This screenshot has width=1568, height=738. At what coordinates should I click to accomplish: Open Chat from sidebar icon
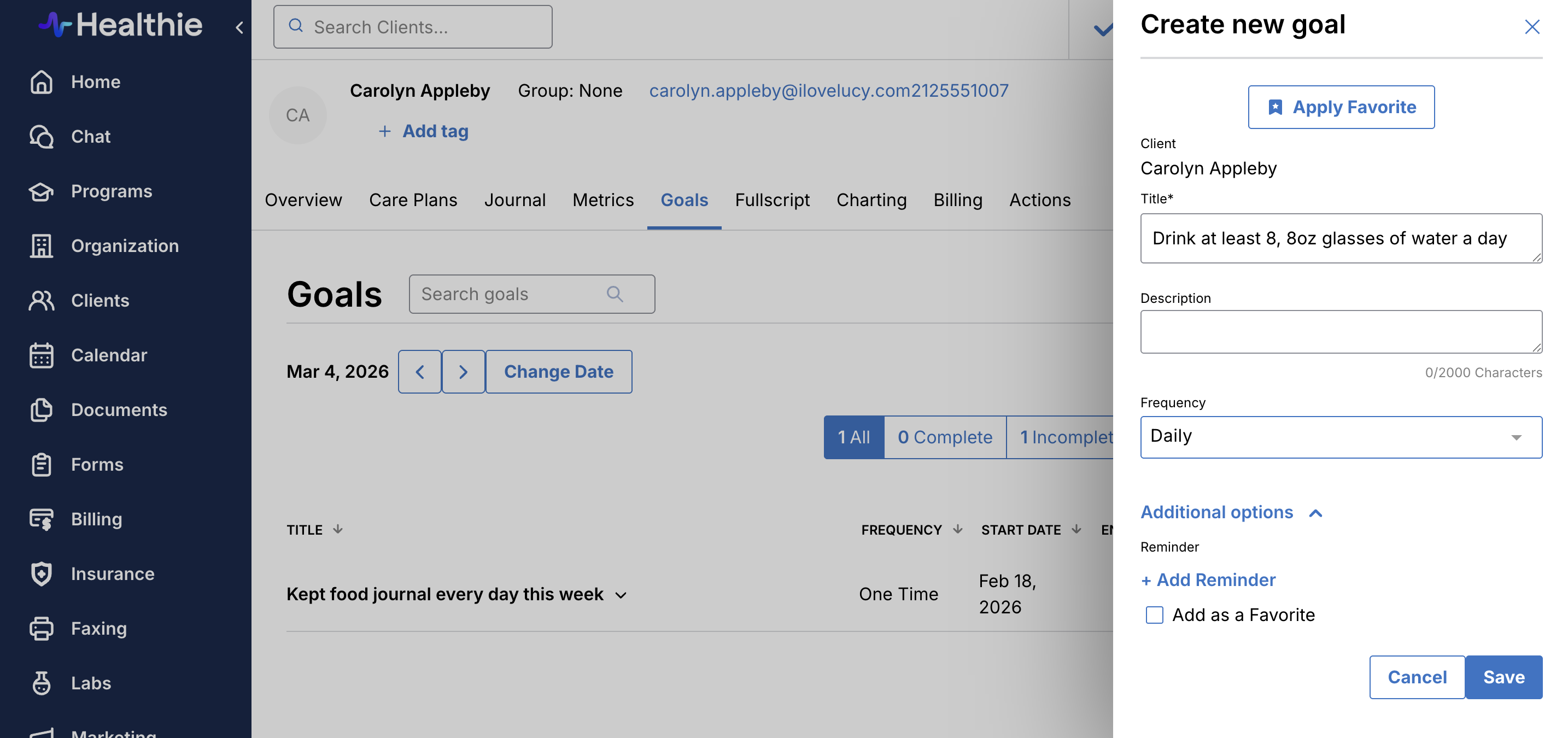(42, 137)
